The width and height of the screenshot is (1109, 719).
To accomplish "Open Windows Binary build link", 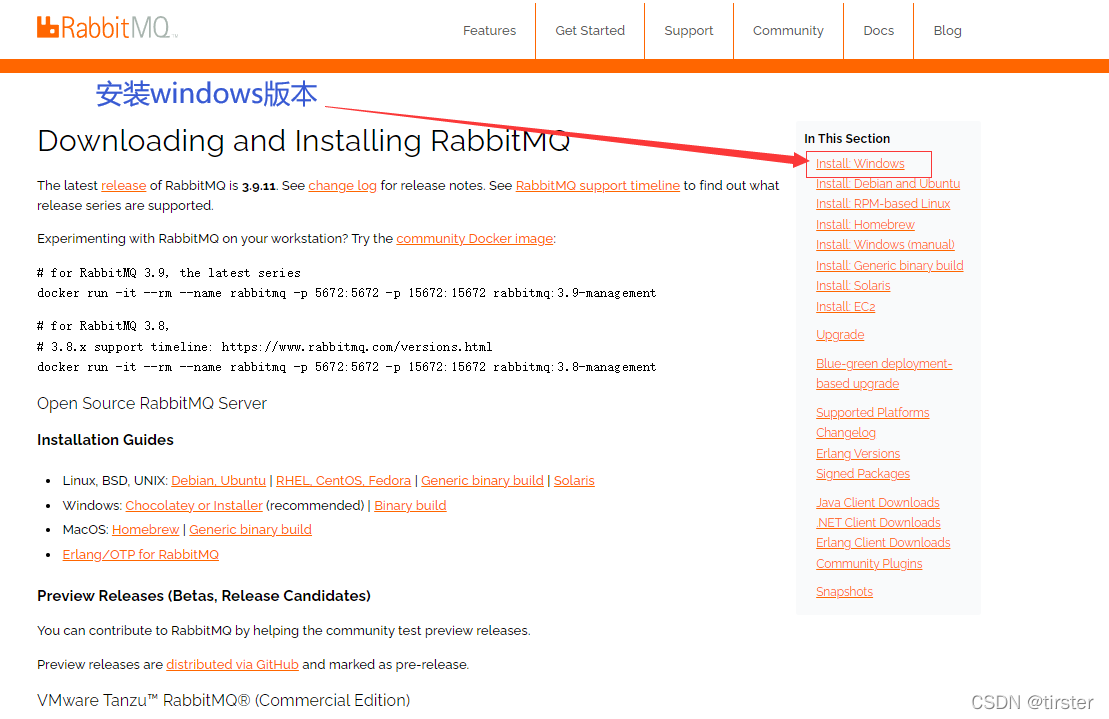I will [x=410, y=505].
